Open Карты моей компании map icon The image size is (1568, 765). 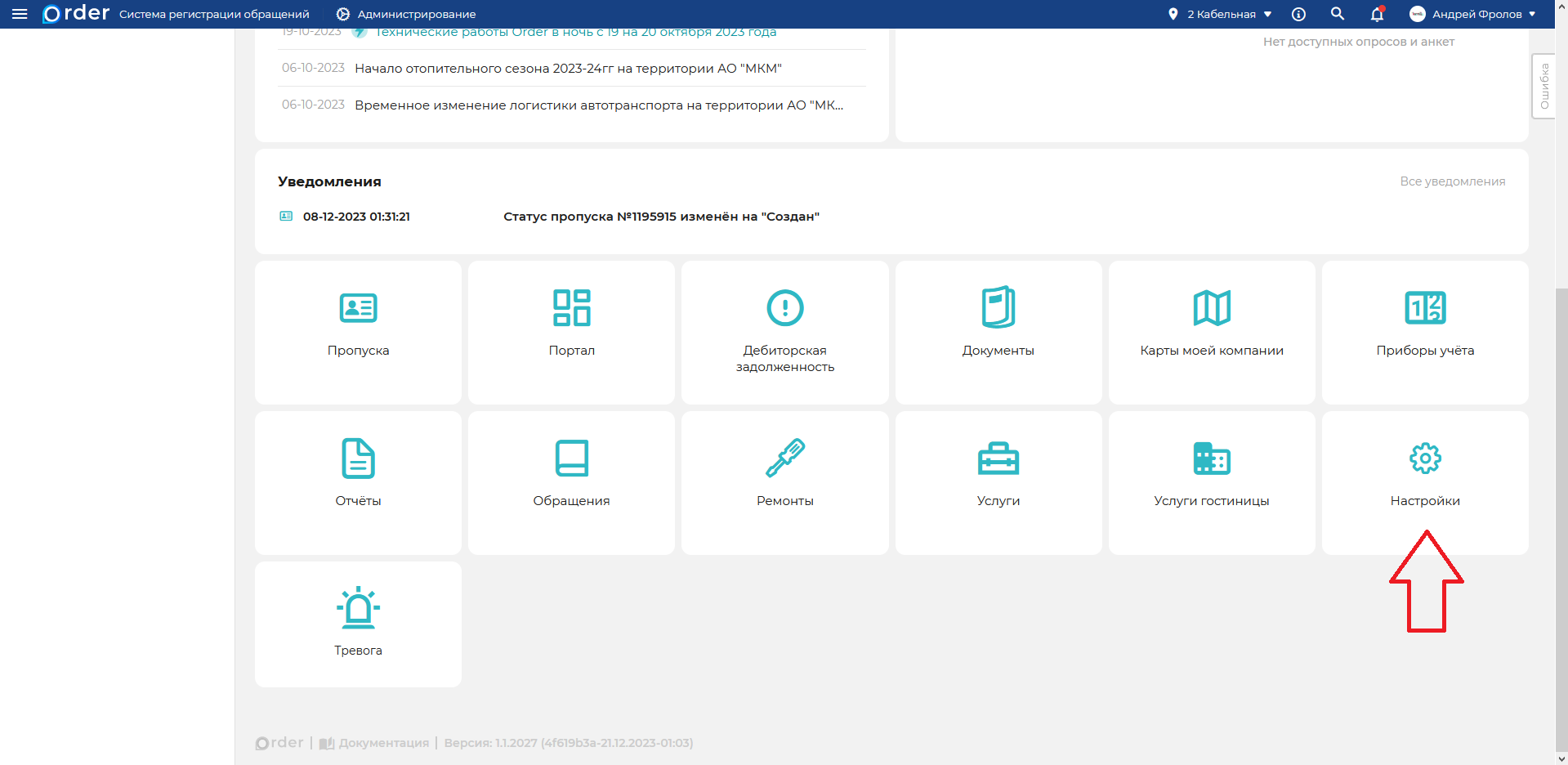(x=1211, y=308)
